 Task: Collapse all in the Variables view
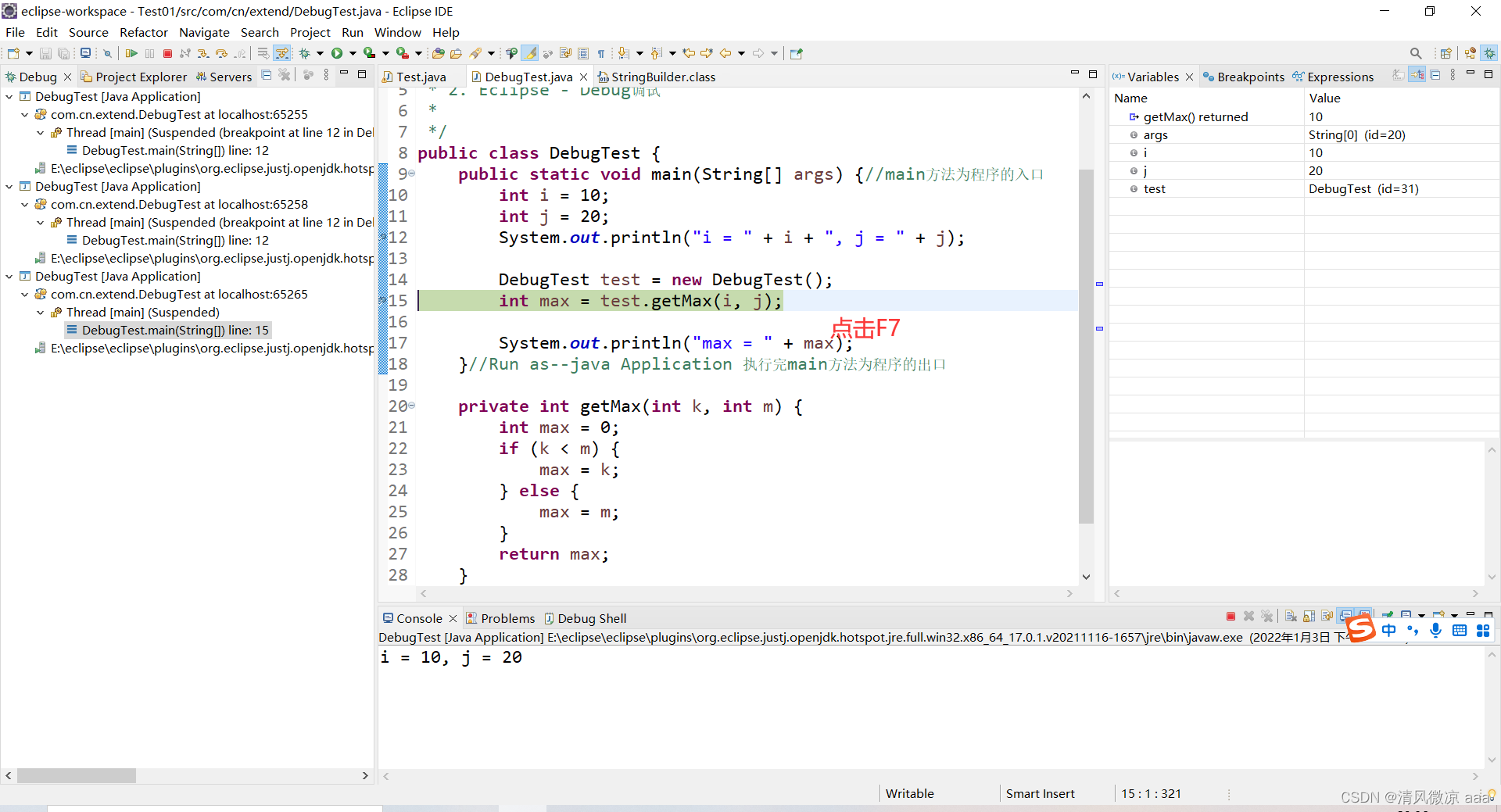[x=1435, y=75]
